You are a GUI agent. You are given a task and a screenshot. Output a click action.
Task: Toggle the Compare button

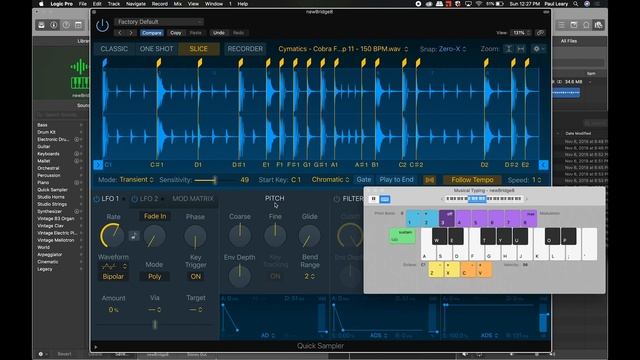click(x=152, y=33)
